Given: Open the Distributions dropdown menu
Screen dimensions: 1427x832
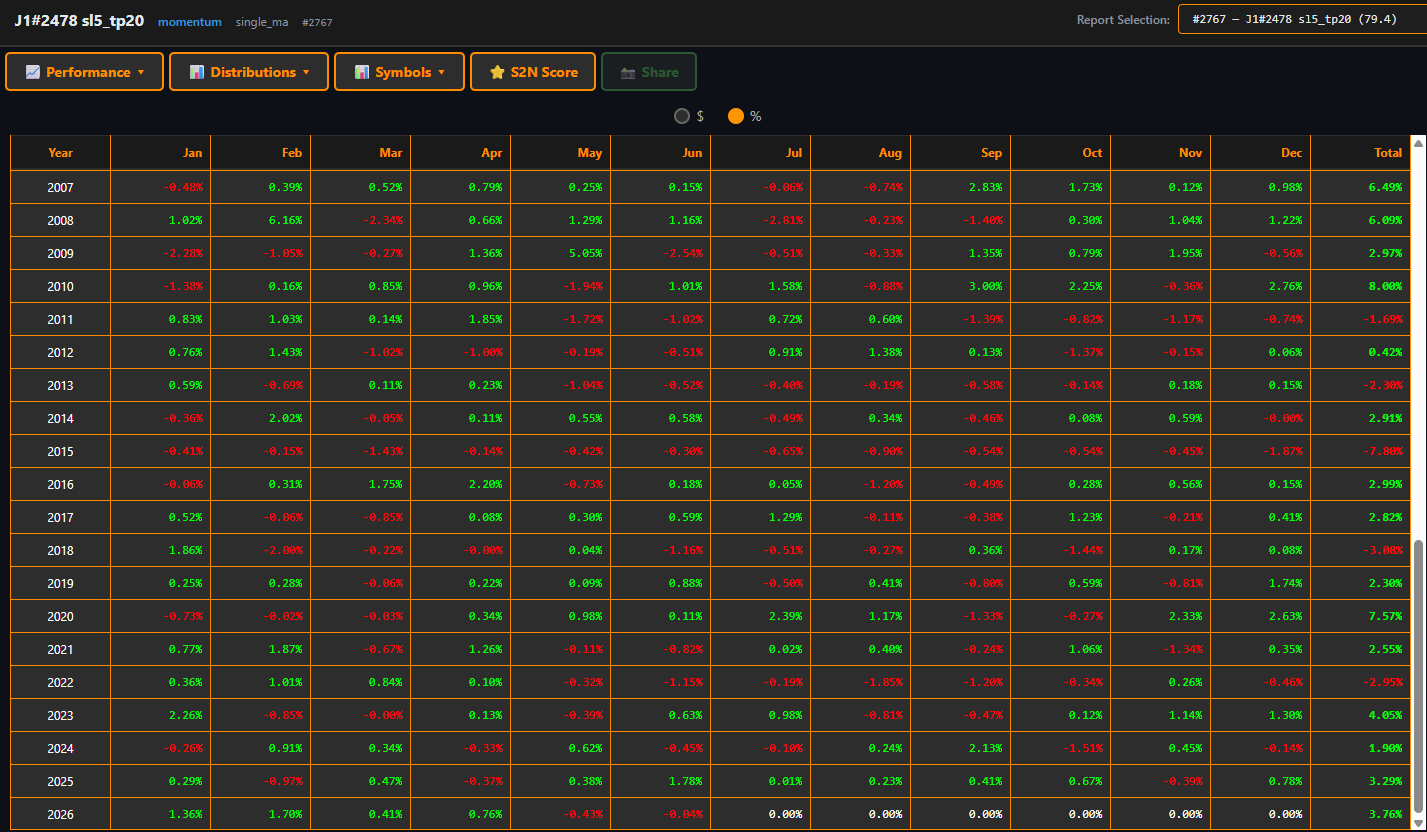Looking at the screenshot, I should (x=249, y=72).
